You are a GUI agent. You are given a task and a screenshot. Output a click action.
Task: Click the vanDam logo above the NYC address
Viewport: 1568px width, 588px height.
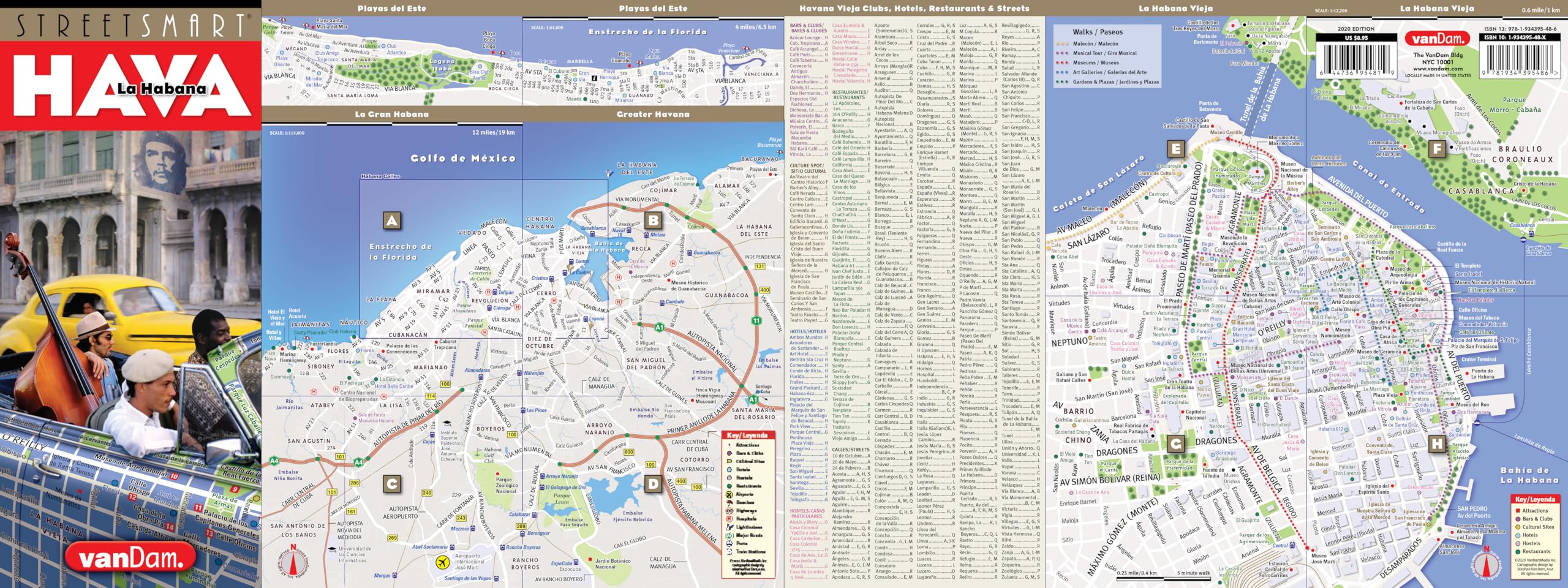tap(1437, 39)
